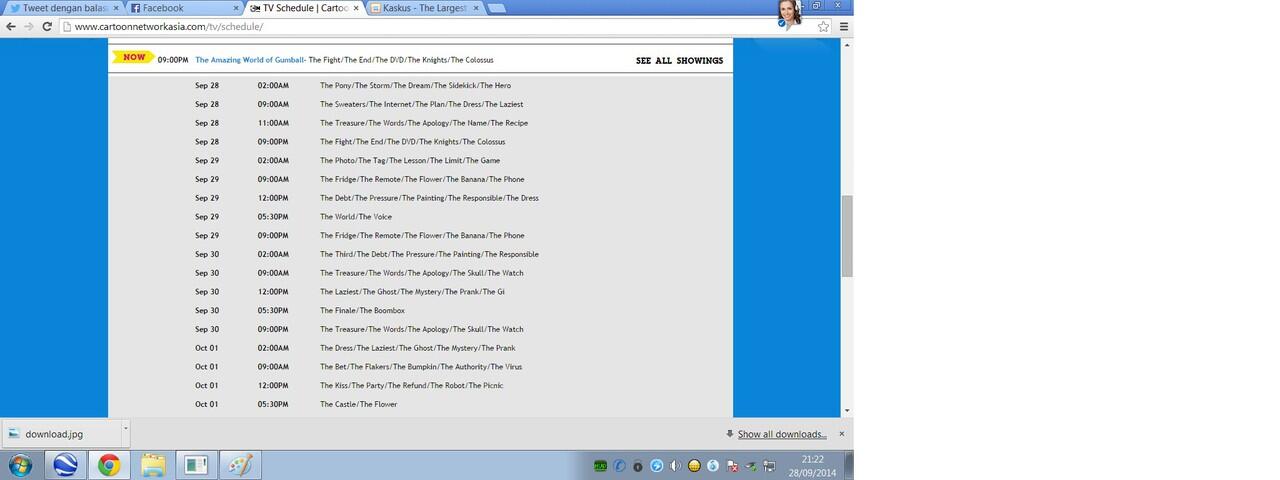
Task: Click SEE ALL SHOWINGS
Action: click(x=679, y=61)
